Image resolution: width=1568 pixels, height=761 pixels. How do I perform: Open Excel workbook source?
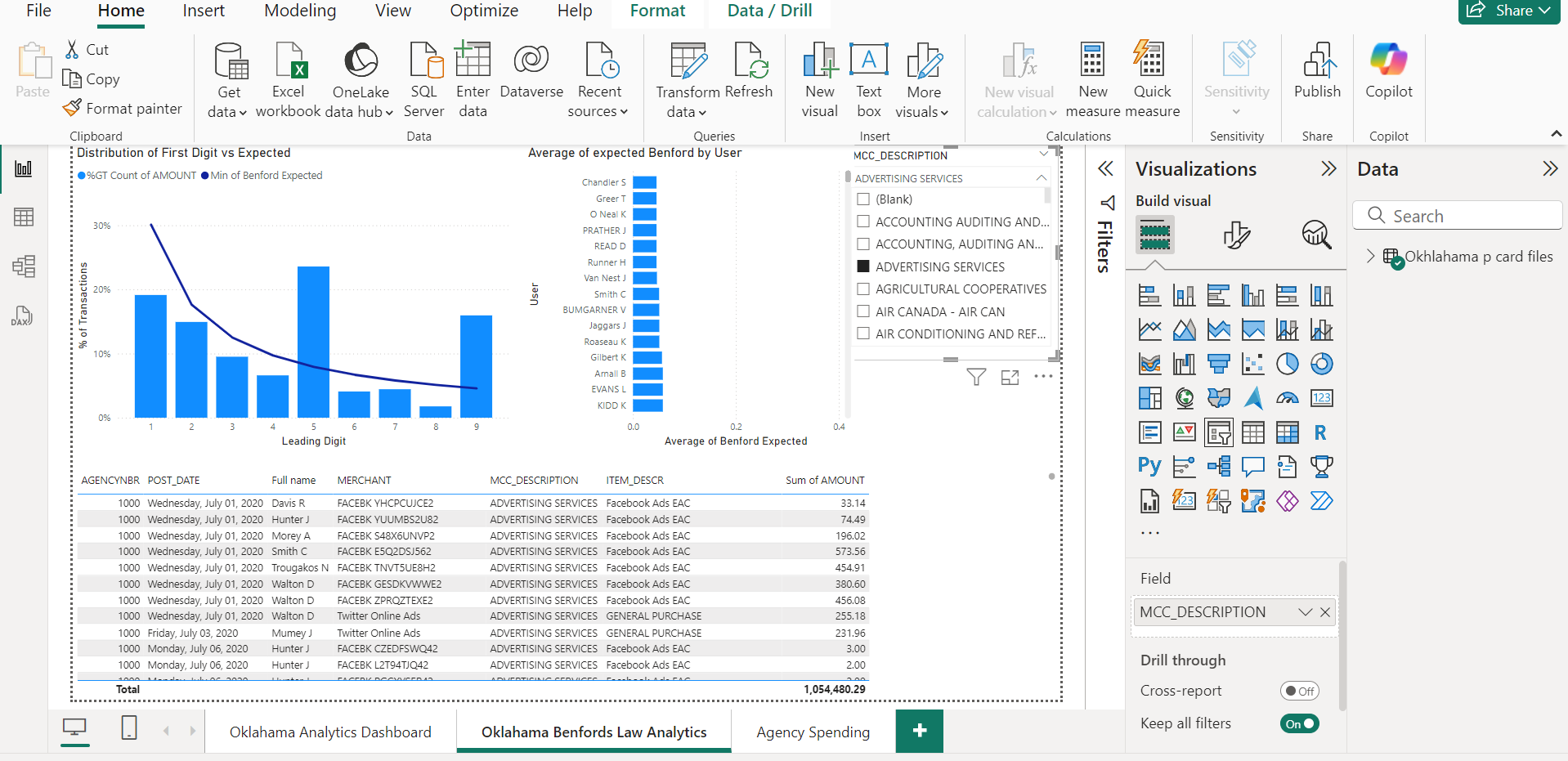point(288,80)
